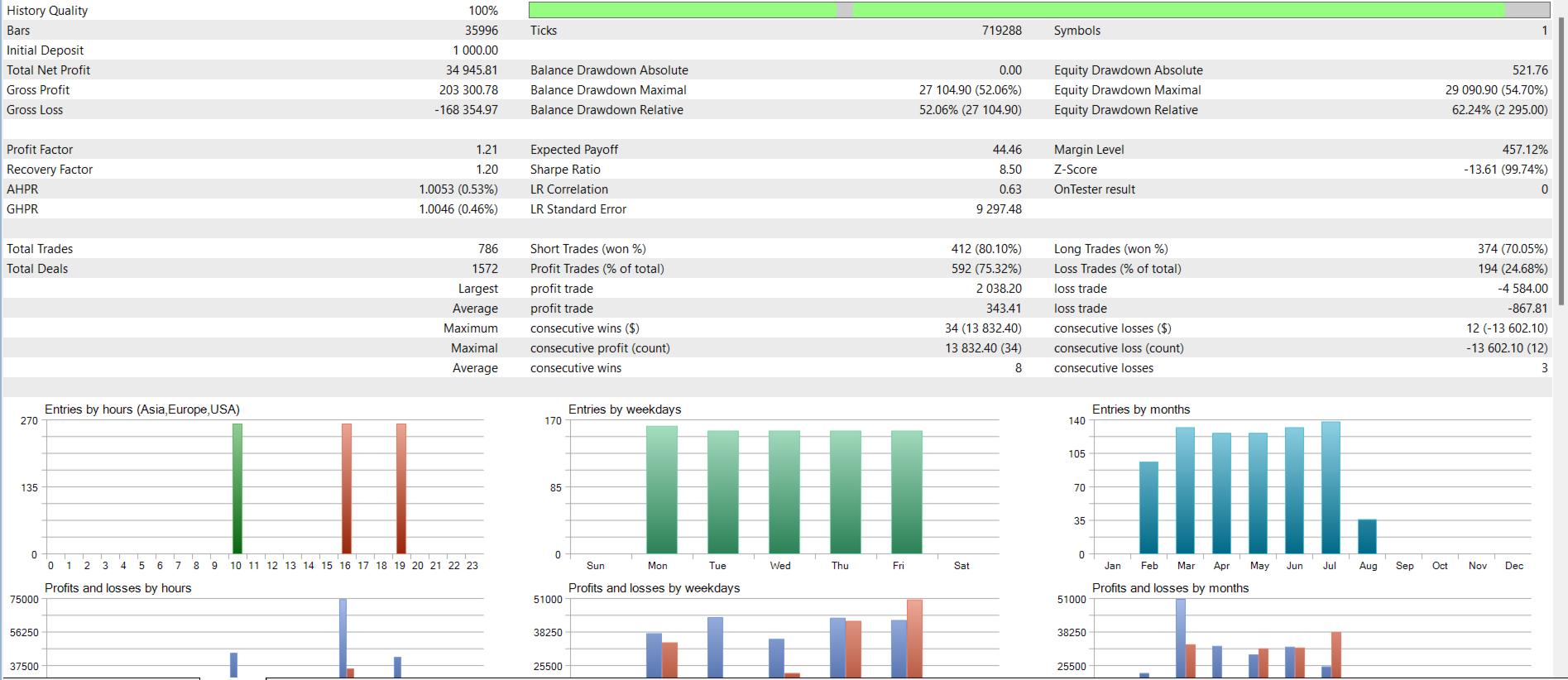Click the Initial Deposit value 1 000.00
Image resolution: width=1568 pixels, height=680 pixels.
pos(476,50)
